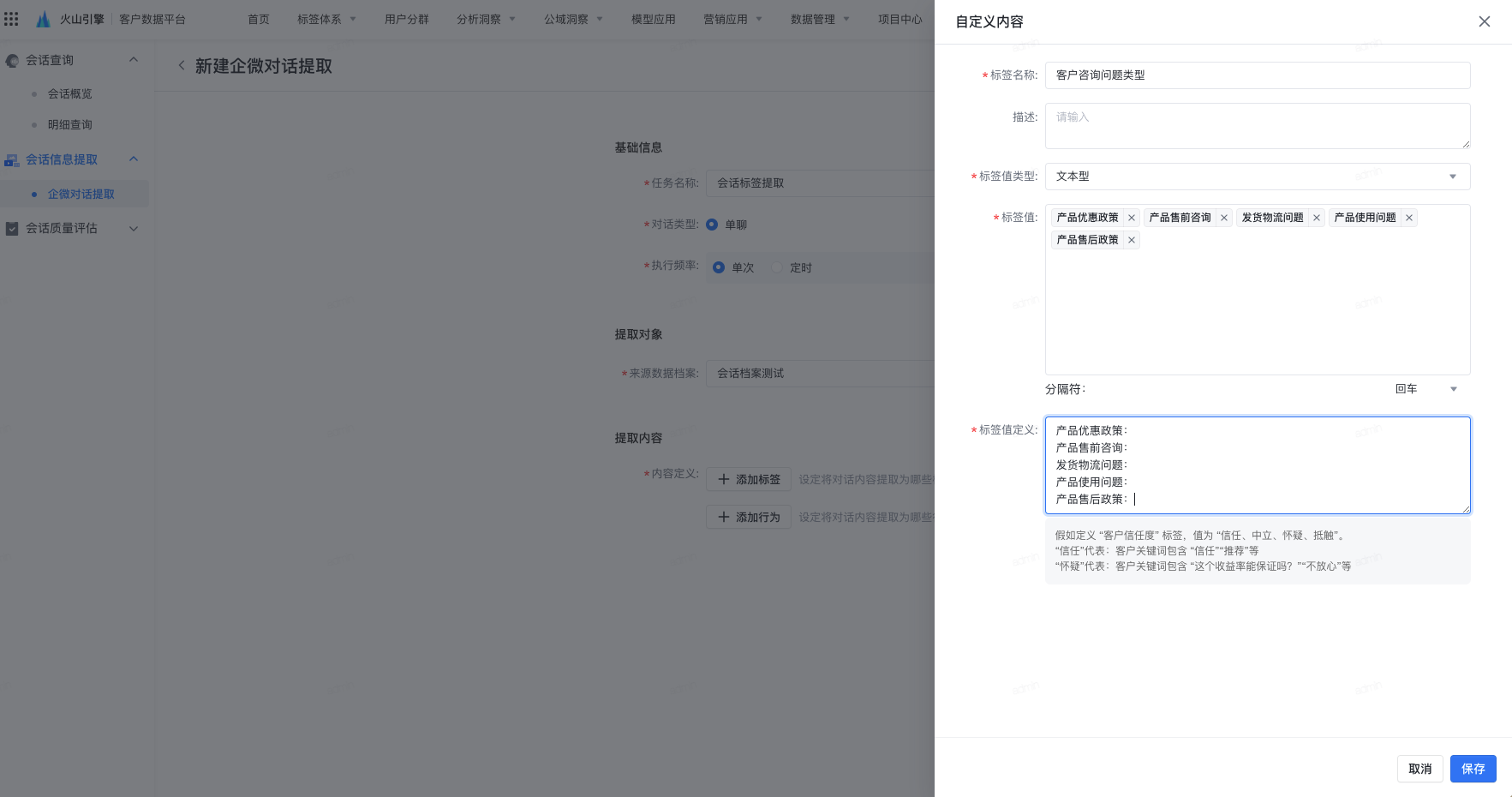Screen dimensions: 1512x797
Task: Open the 分隔符 回车 dropdown
Action: (1426, 389)
